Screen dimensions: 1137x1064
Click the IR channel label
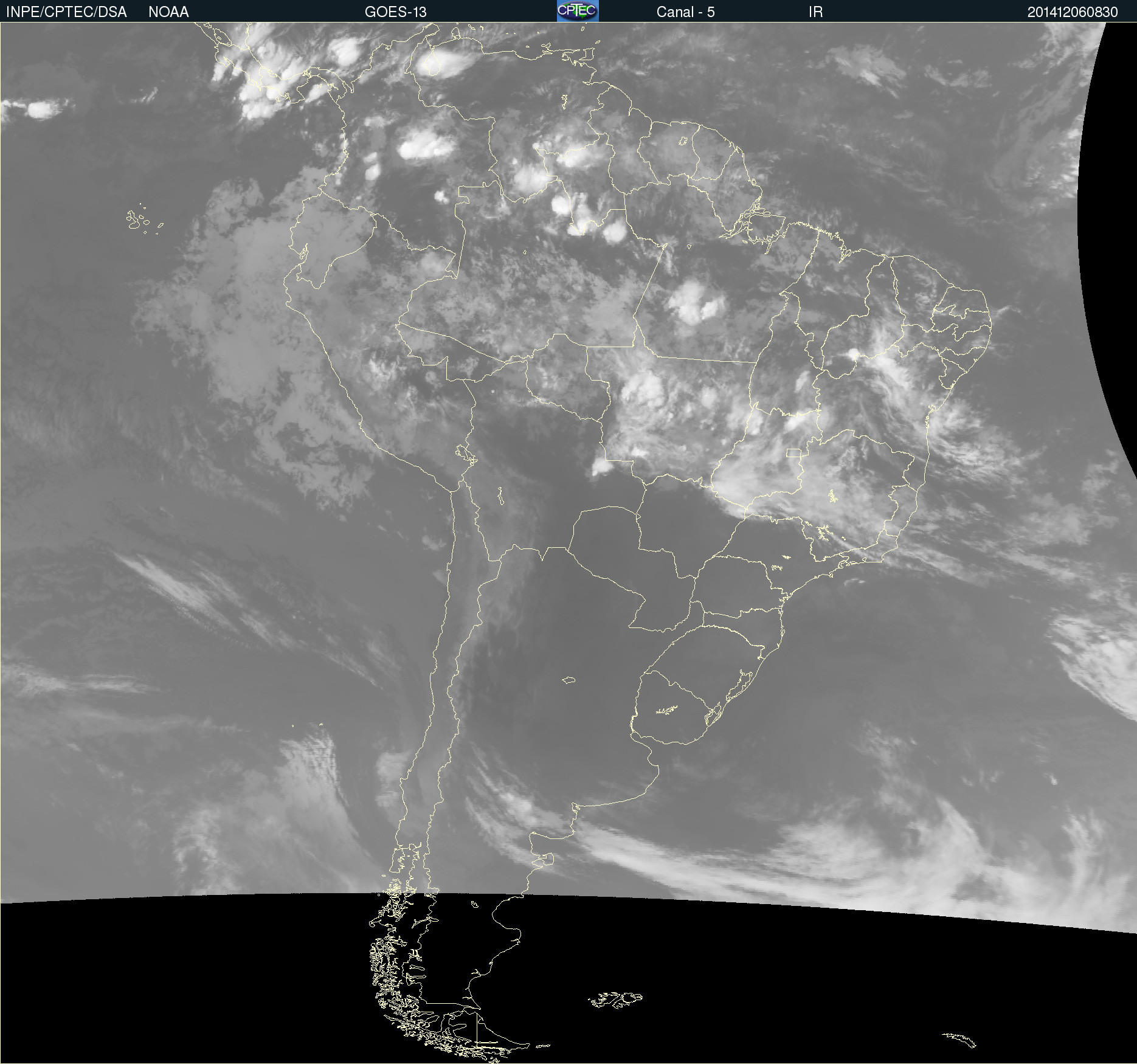pyautogui.click(x=815, y=12)
